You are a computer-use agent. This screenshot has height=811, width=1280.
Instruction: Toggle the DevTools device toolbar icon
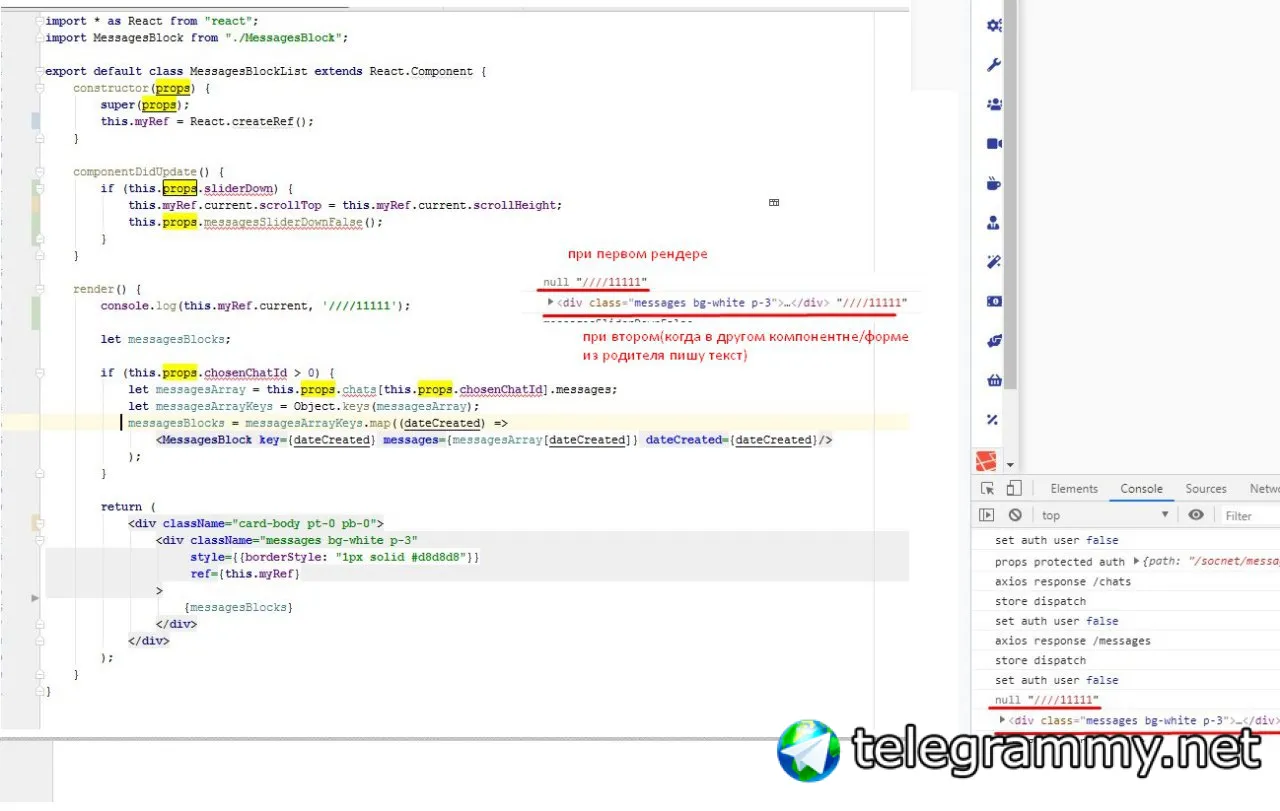coord(1013,489)
